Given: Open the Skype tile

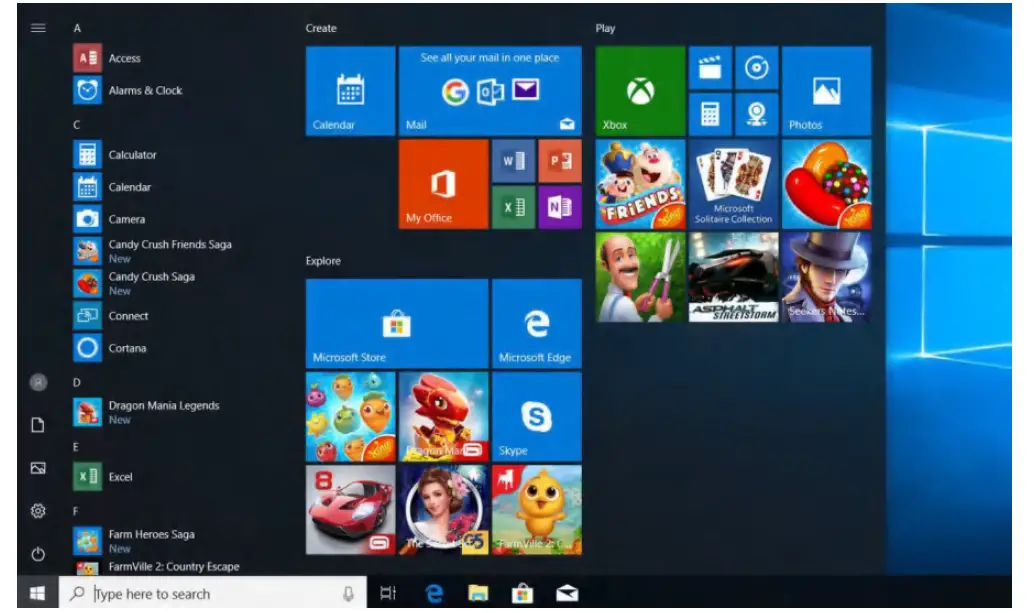Looking at the screenshot, I should (x=537, y=417).
